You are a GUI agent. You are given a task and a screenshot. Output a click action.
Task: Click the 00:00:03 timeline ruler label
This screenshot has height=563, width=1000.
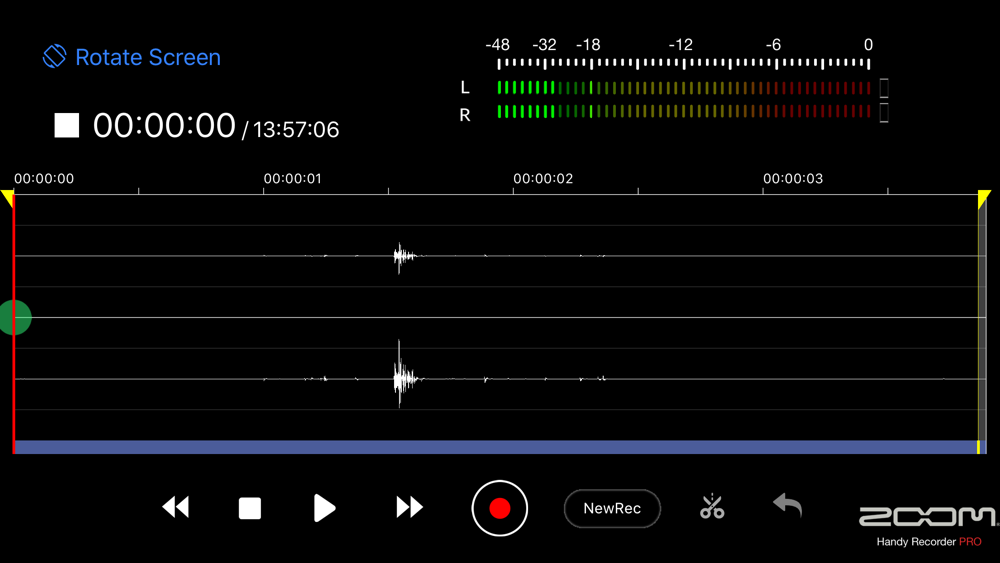(x=793, y=179)
